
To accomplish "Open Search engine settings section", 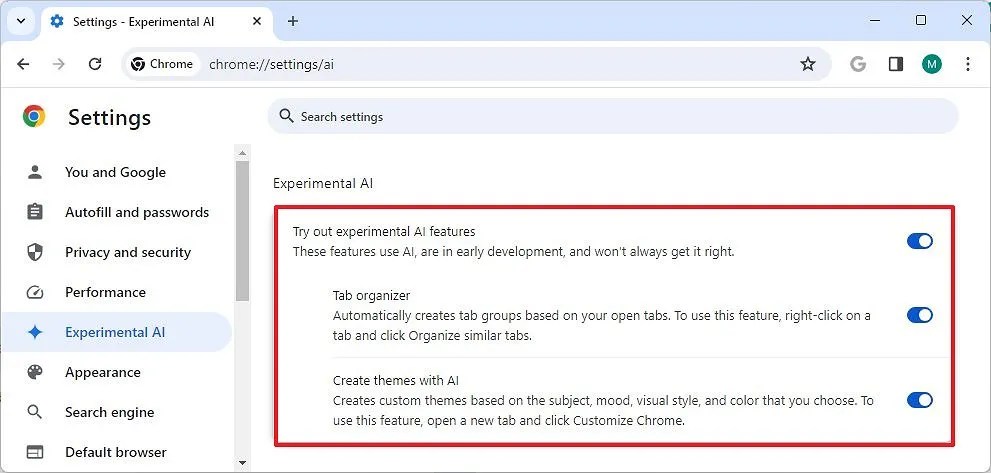I will click(116, 412).
